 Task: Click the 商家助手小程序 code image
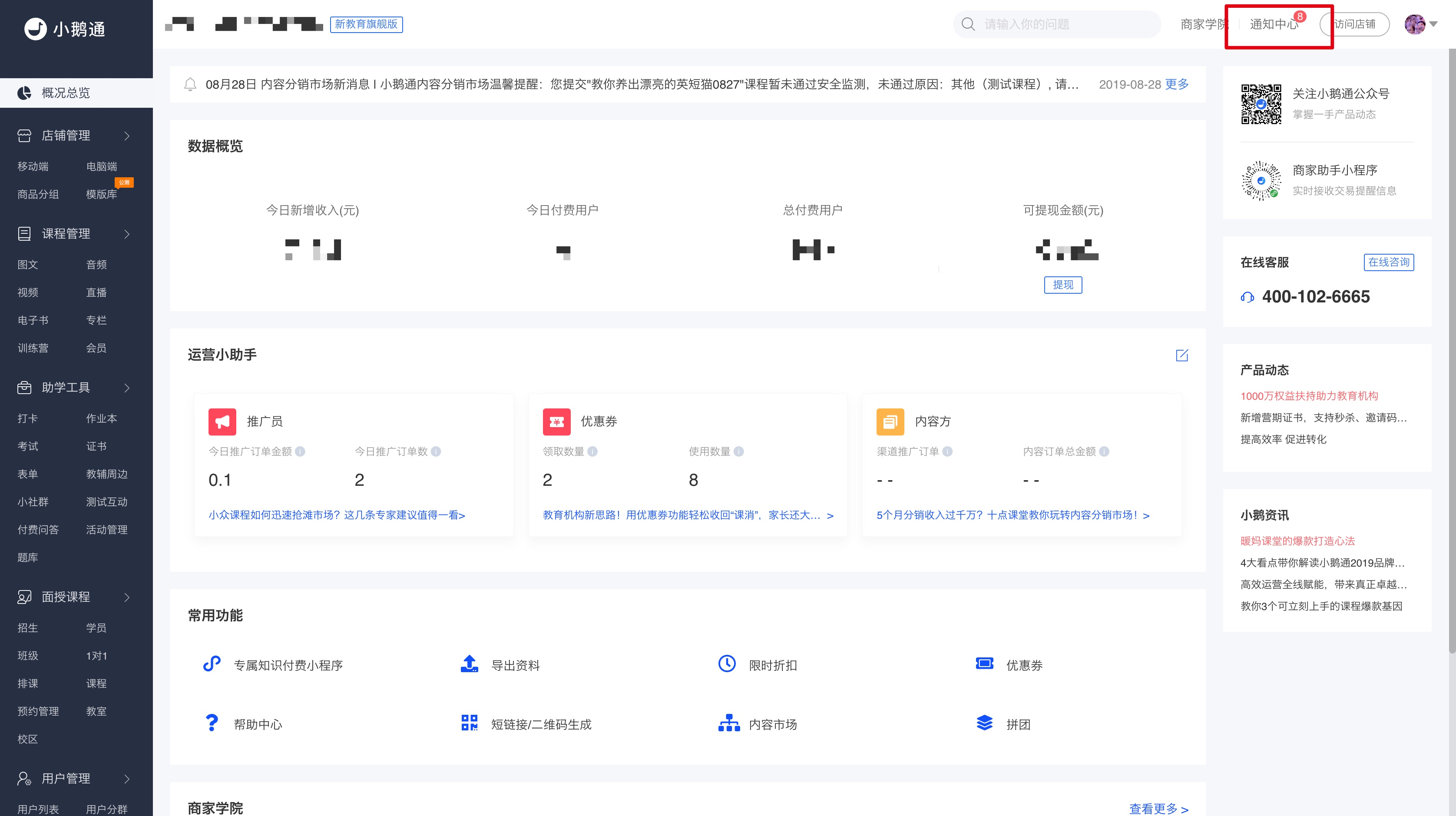tap(1261, 181)
